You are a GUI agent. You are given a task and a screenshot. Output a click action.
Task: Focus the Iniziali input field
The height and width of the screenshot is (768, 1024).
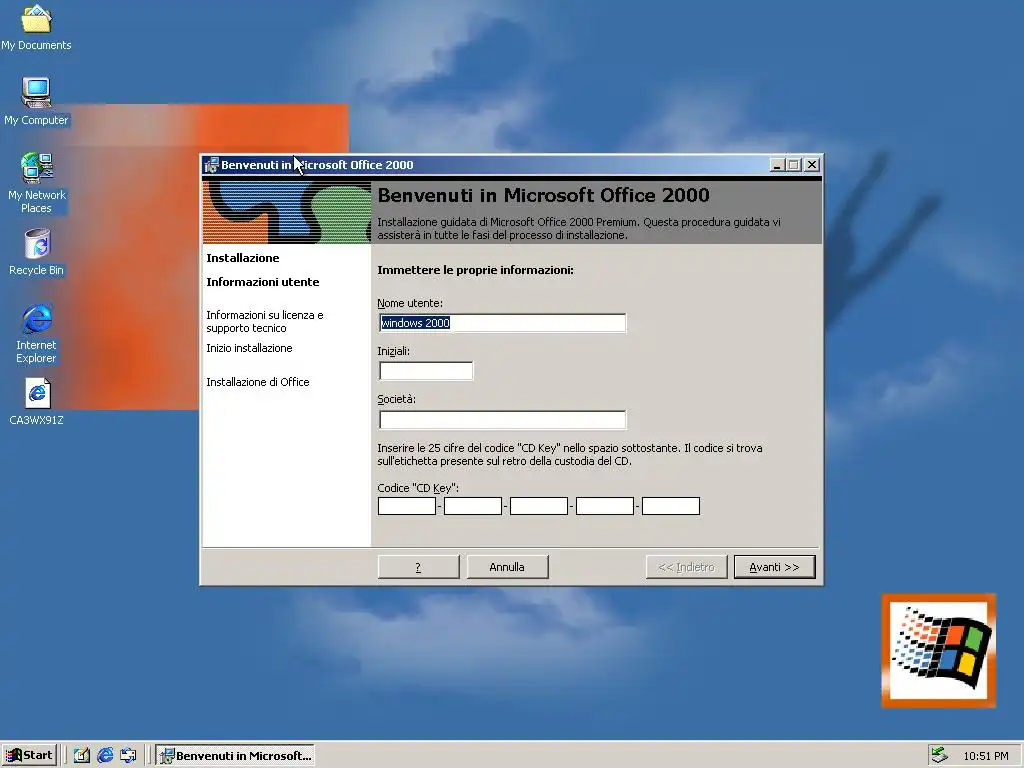tap(426, 371)
